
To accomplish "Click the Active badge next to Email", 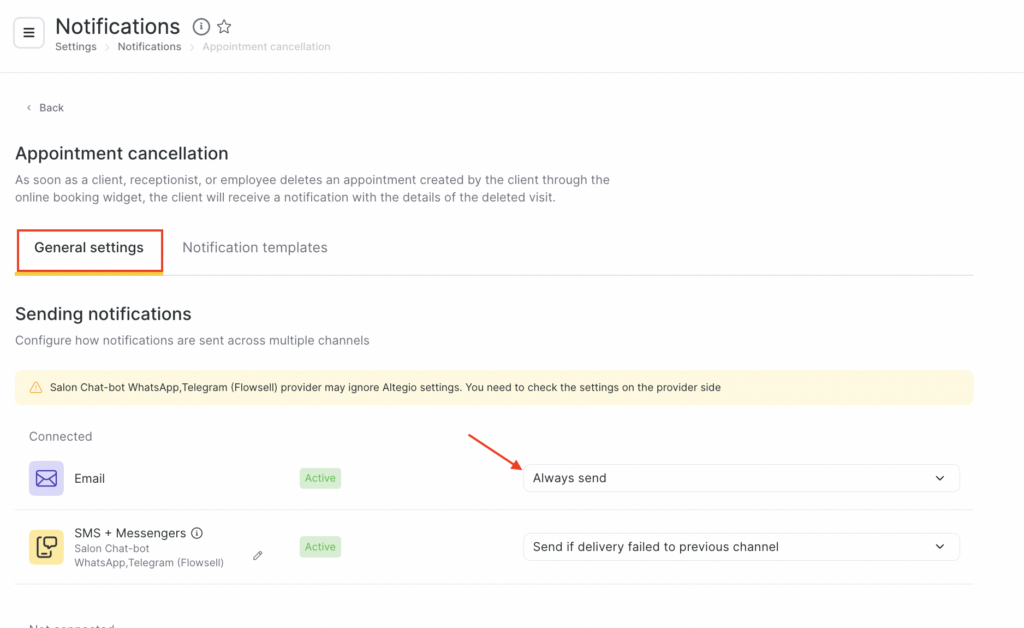I will 320,478.
